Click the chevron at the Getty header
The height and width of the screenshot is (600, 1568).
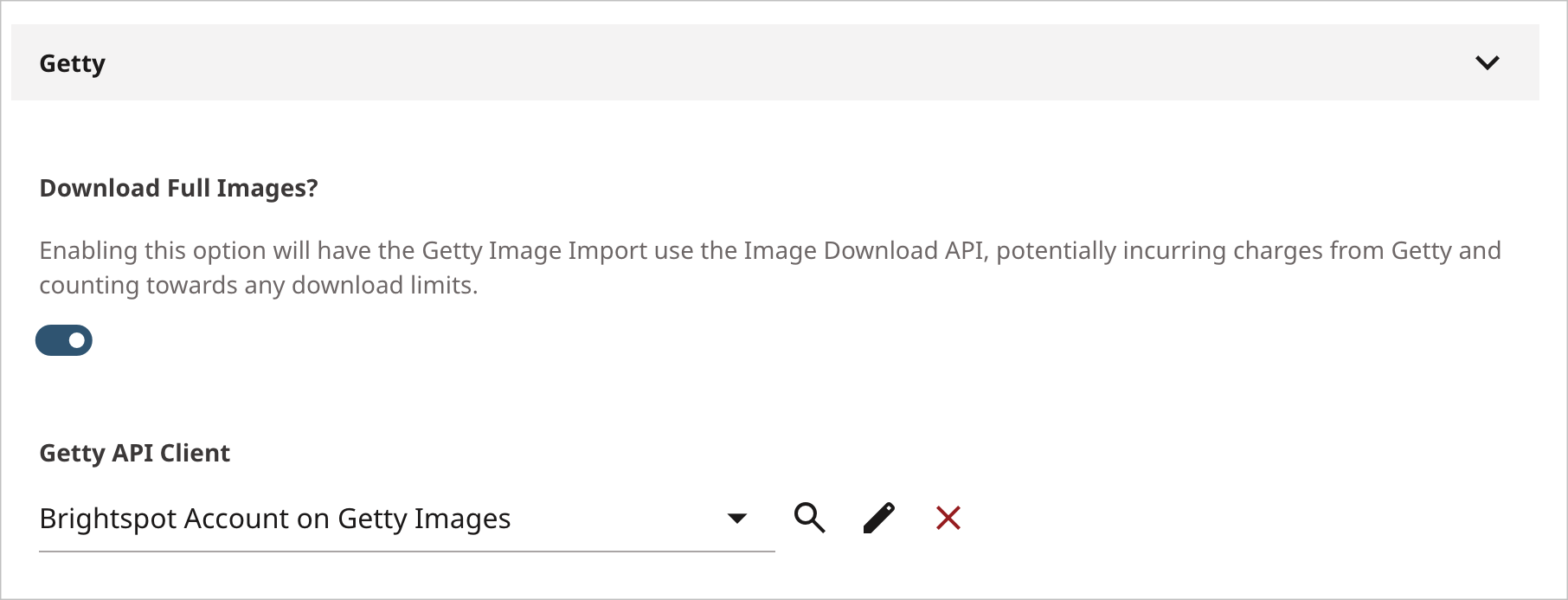coord(1487,62)
